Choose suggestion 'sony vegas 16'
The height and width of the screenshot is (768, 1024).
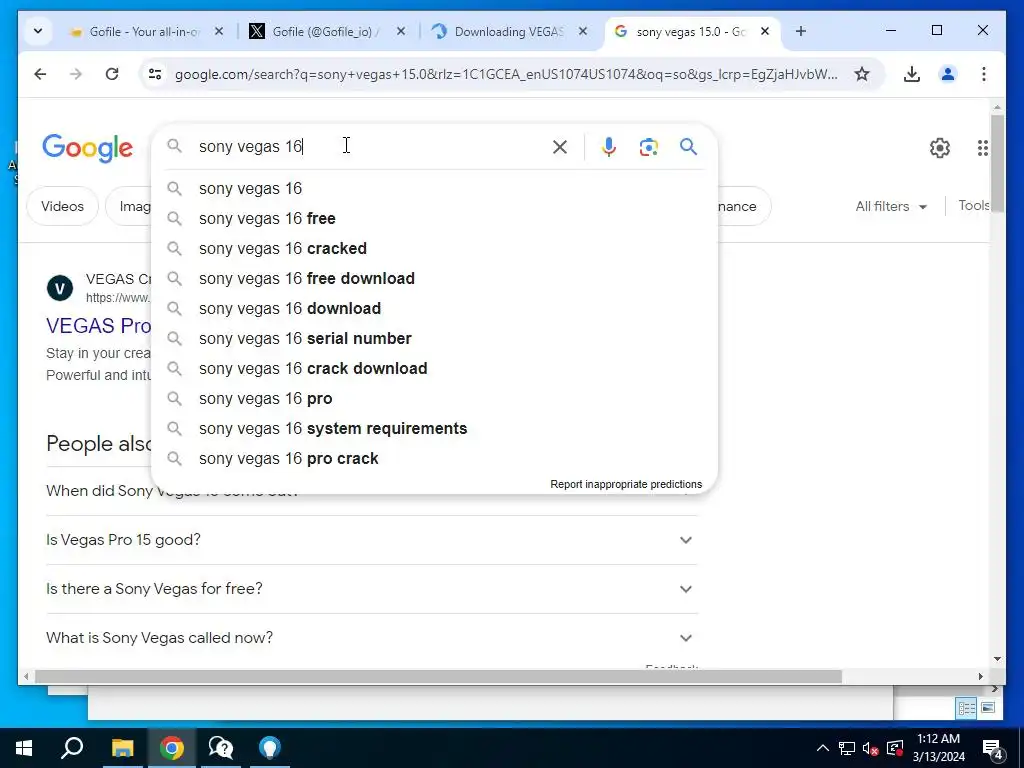434,189
